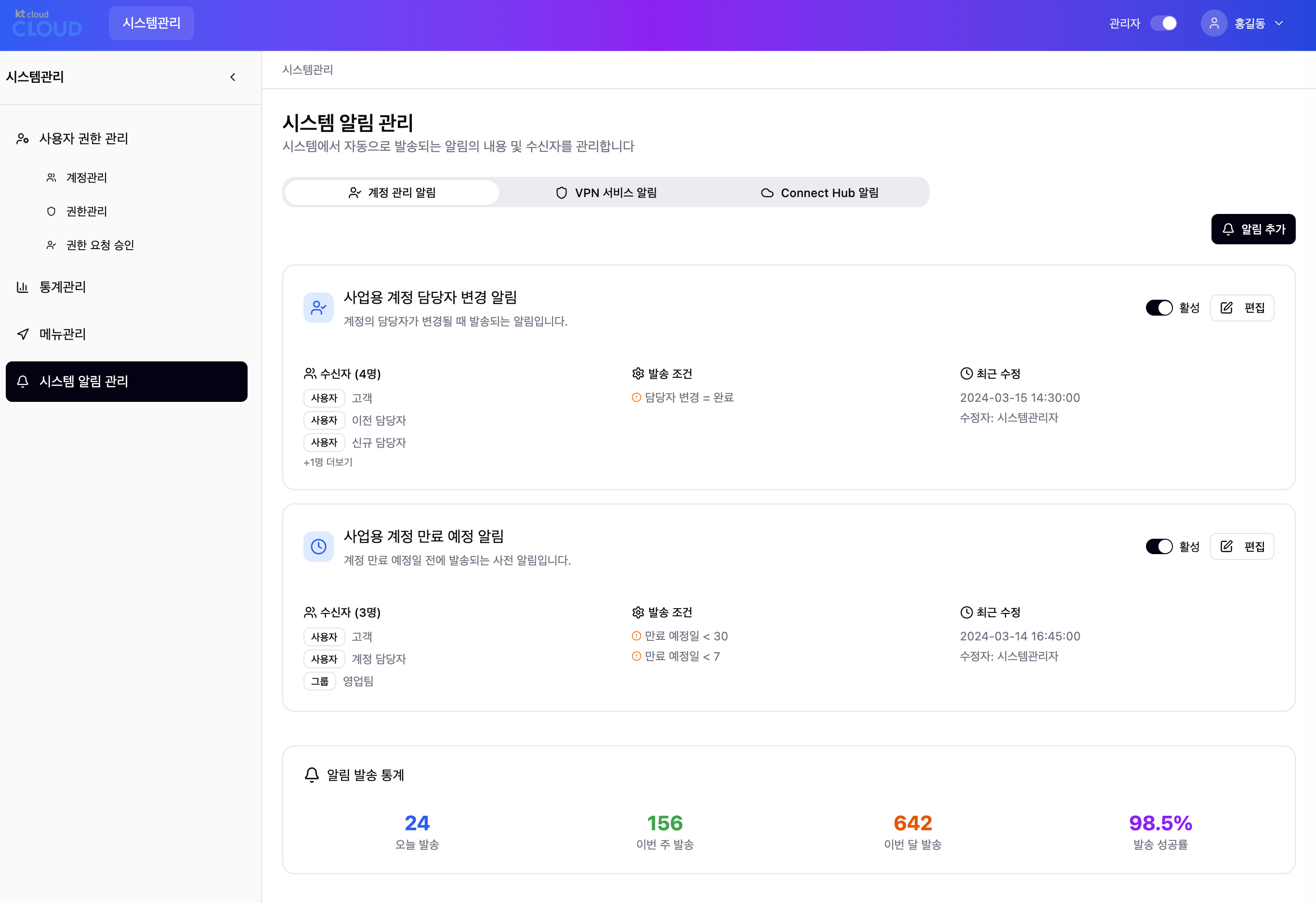Screen dimensions: 1316x903
Task: Click the blue person icon of 담당자 변경 알림
Action: 318,307
